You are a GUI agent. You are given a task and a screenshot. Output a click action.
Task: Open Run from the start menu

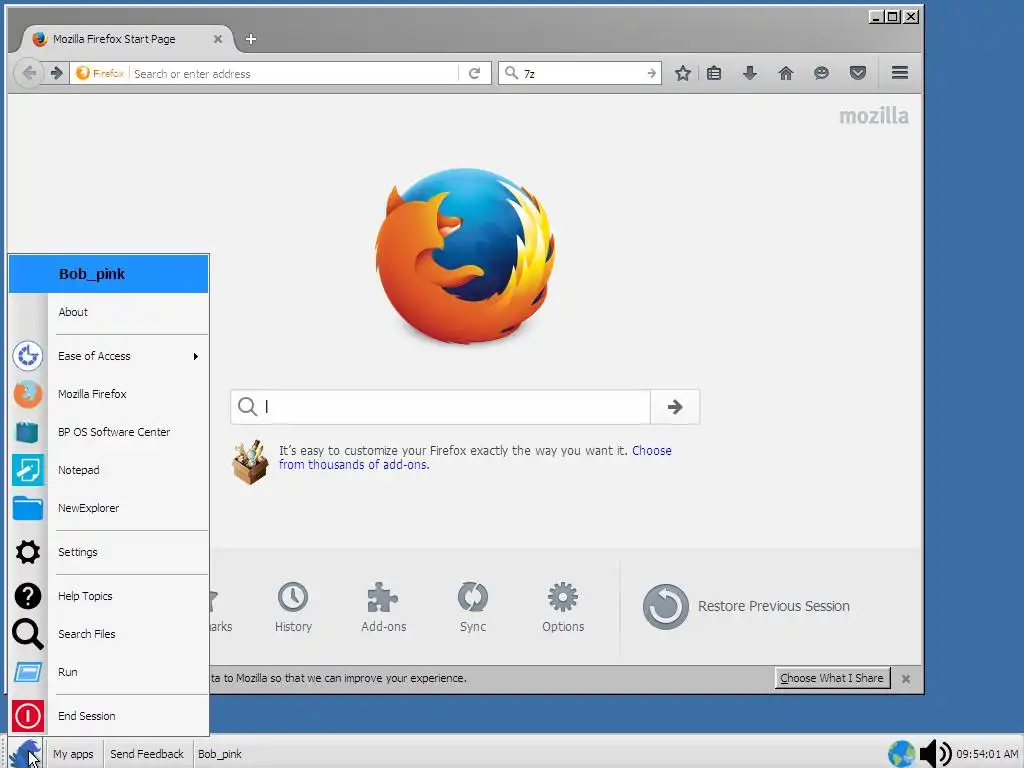point(109,671)
